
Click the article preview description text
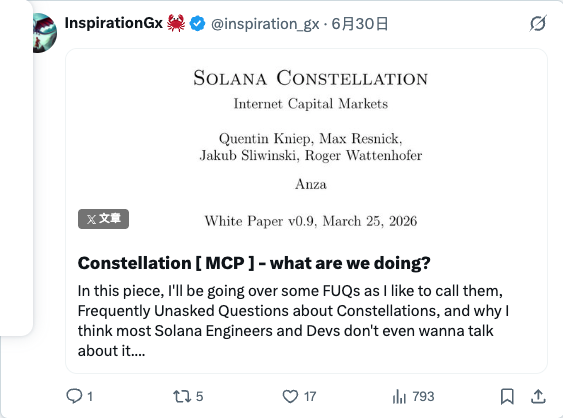(x=293, y=321)
